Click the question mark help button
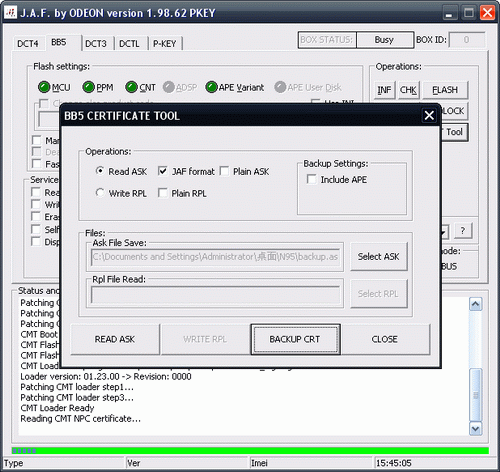 [x=462, y=231]
